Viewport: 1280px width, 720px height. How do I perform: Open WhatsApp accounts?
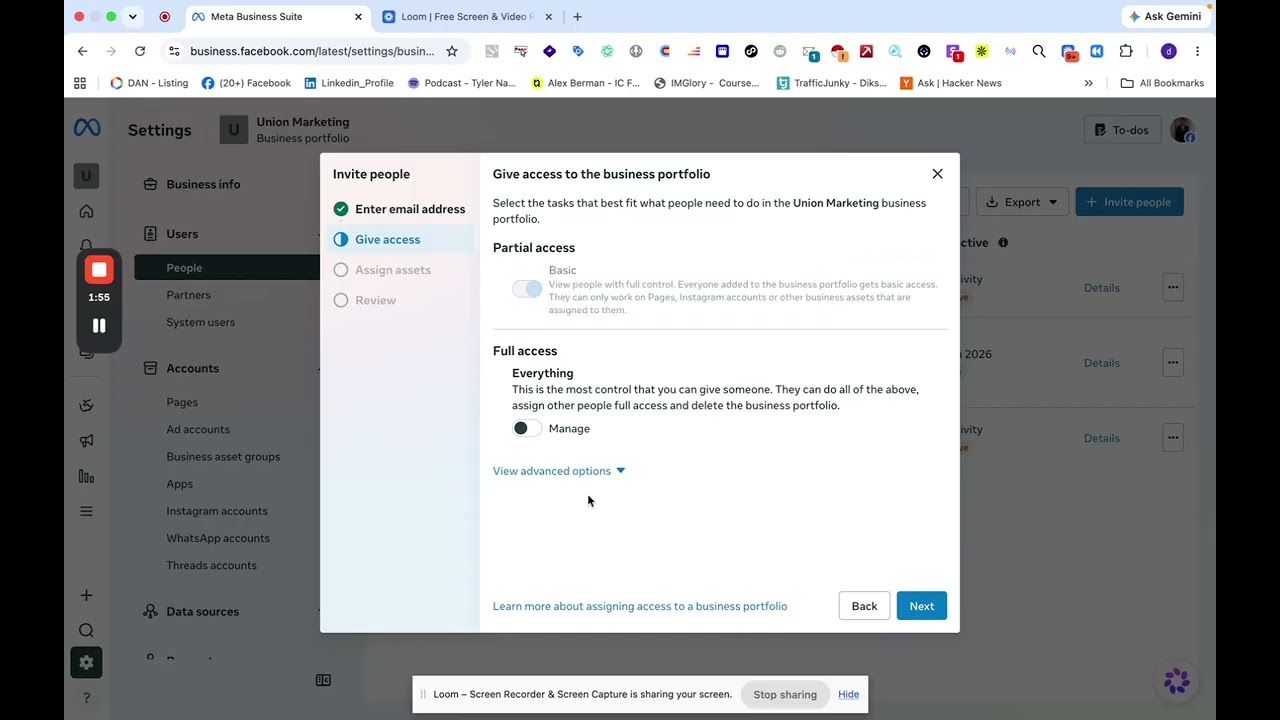point(218,538)
